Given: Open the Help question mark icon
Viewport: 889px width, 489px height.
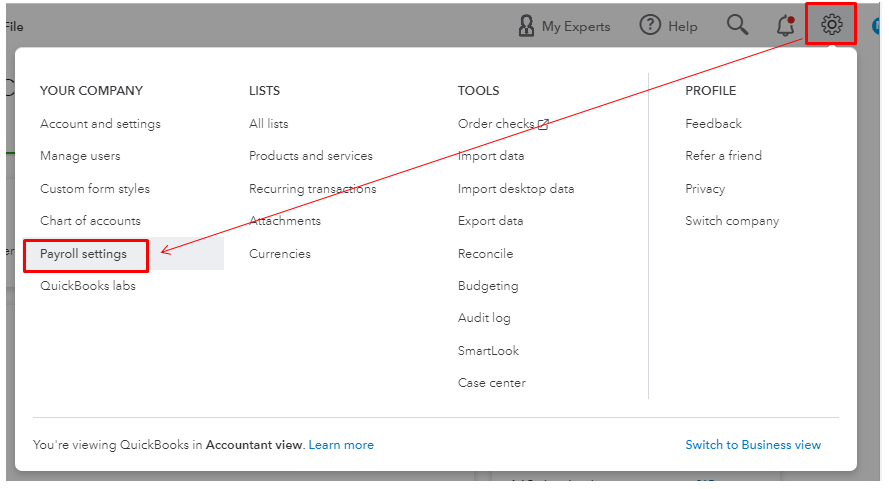Looking at the screenshot, I should 651,26.
